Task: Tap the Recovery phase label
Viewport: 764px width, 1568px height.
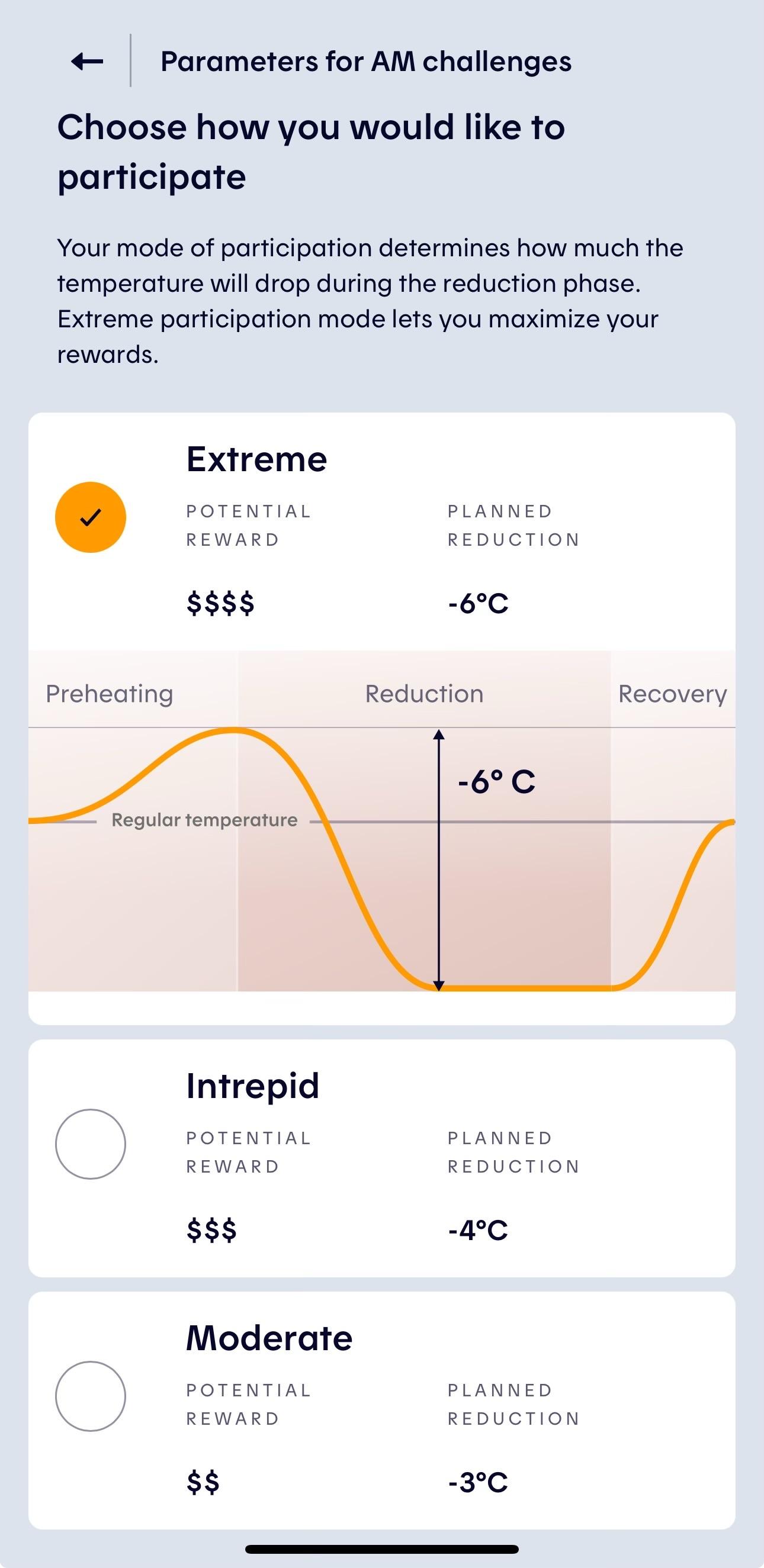Action: [x=673, y=694]
